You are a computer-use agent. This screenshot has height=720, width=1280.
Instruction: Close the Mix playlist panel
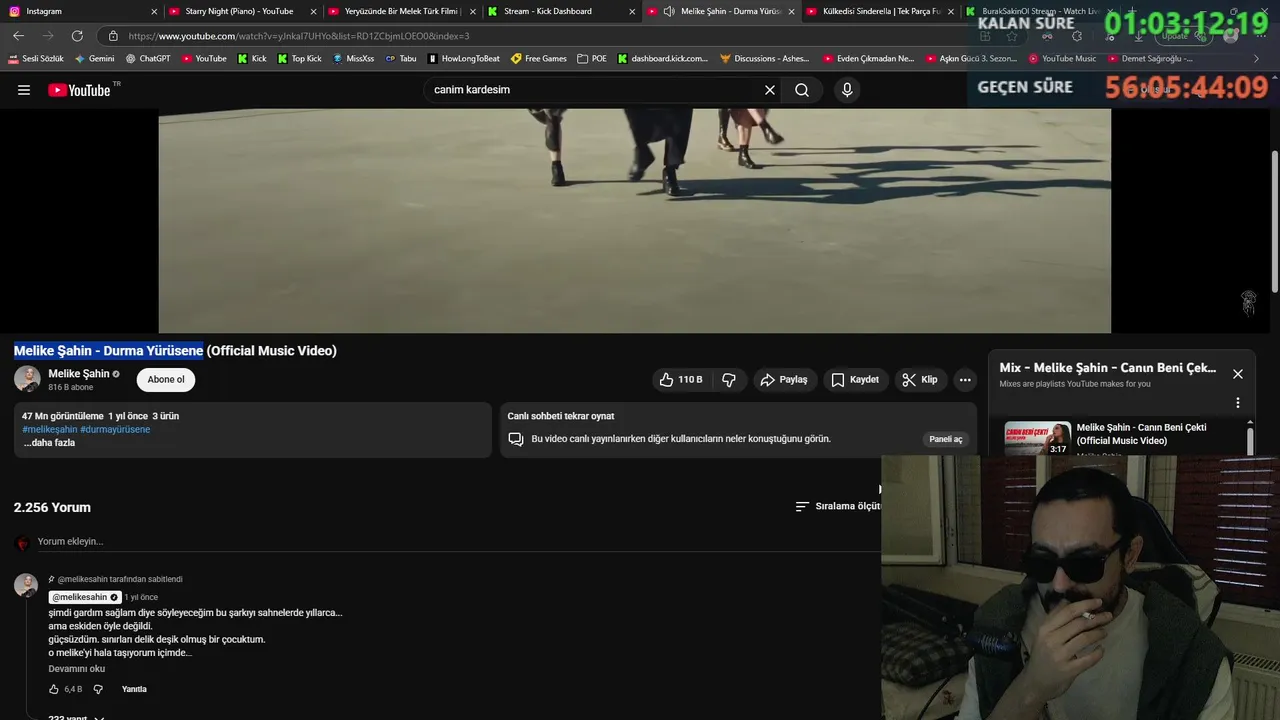[x=1238, y=374]
